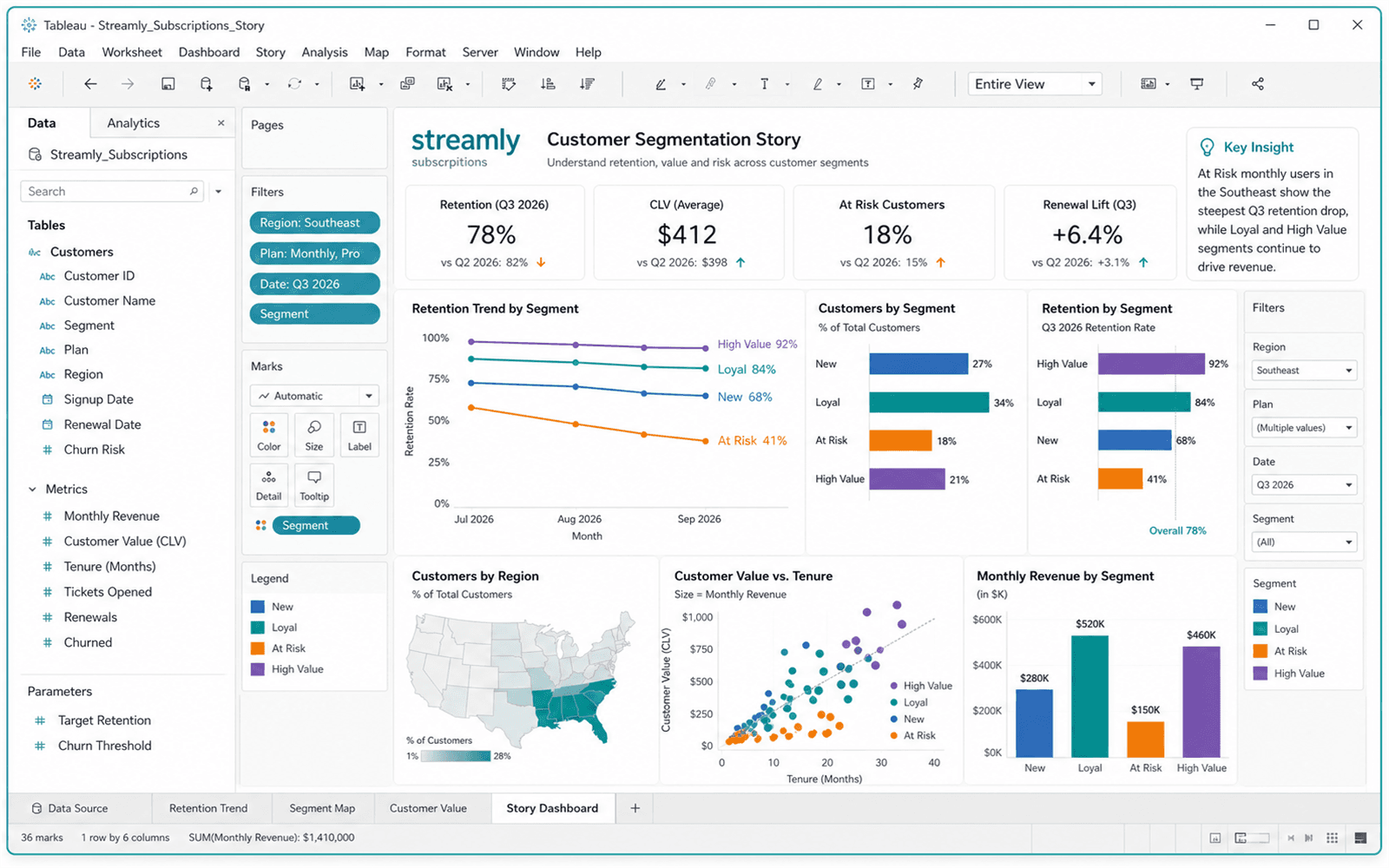Open the Date filter dropdown showing Q3 2026
This screenshot has height=868, width=1389.
tap(1304, 485)
